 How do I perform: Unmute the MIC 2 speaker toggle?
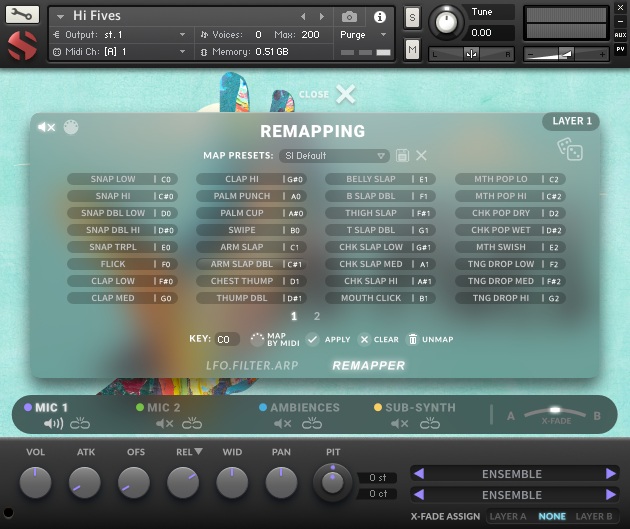tap(164, 423)
